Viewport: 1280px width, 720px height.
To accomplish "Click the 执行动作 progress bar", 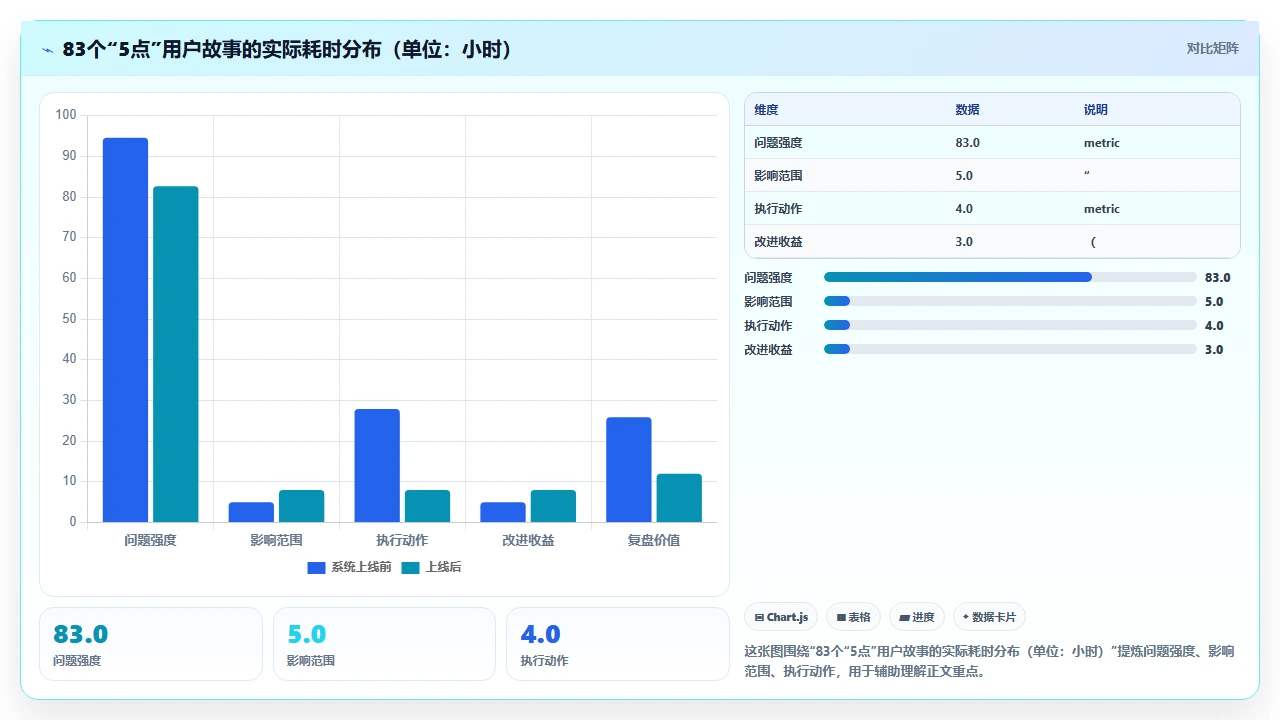I will pyautogui.click(x=1010, y=325).
